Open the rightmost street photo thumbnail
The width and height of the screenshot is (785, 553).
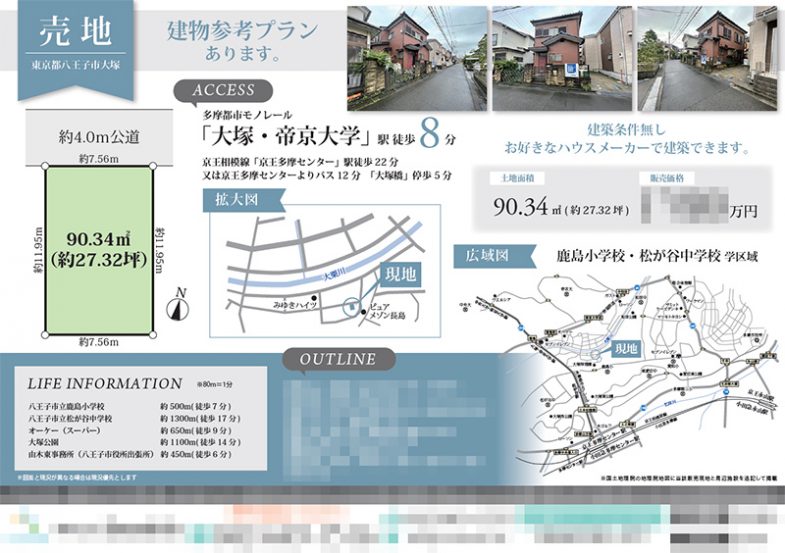tap(707, 58)
